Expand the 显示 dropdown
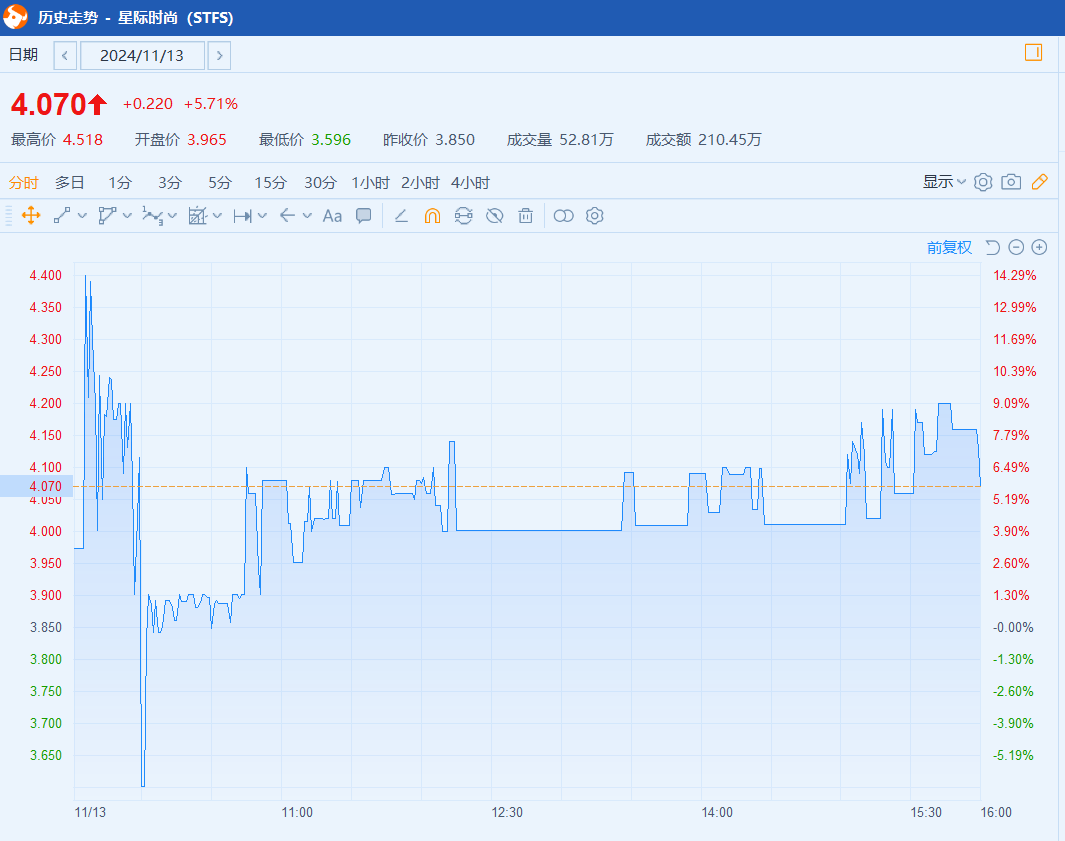 coord(944,182)
